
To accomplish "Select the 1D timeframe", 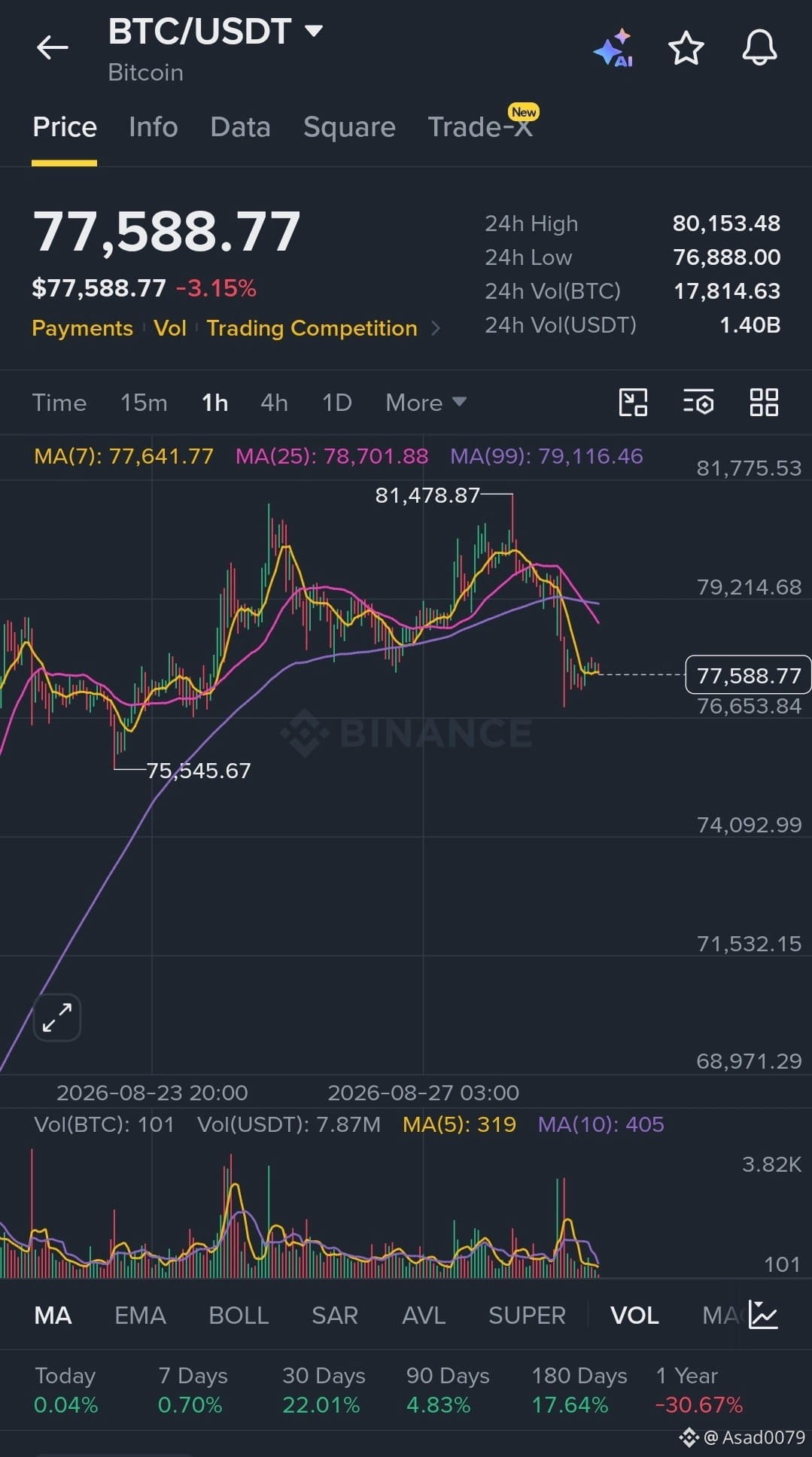I will click(336, 403).
